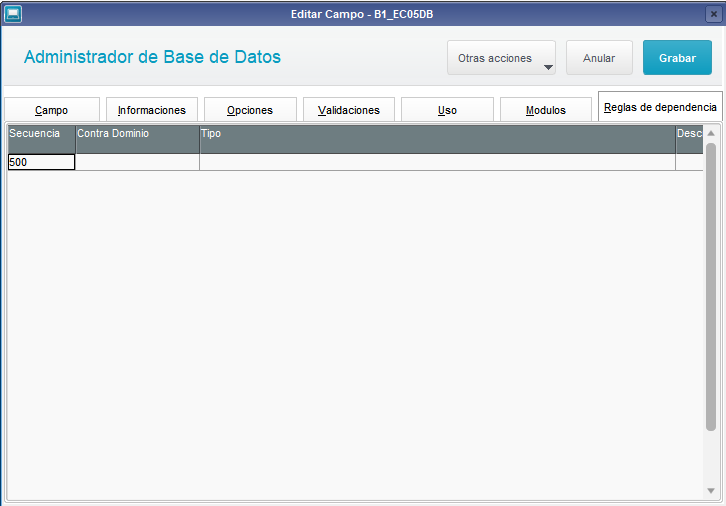Open the Otras acciones dropdown
The height and width of the screenshot is (506, 726).
click(501, 58)
